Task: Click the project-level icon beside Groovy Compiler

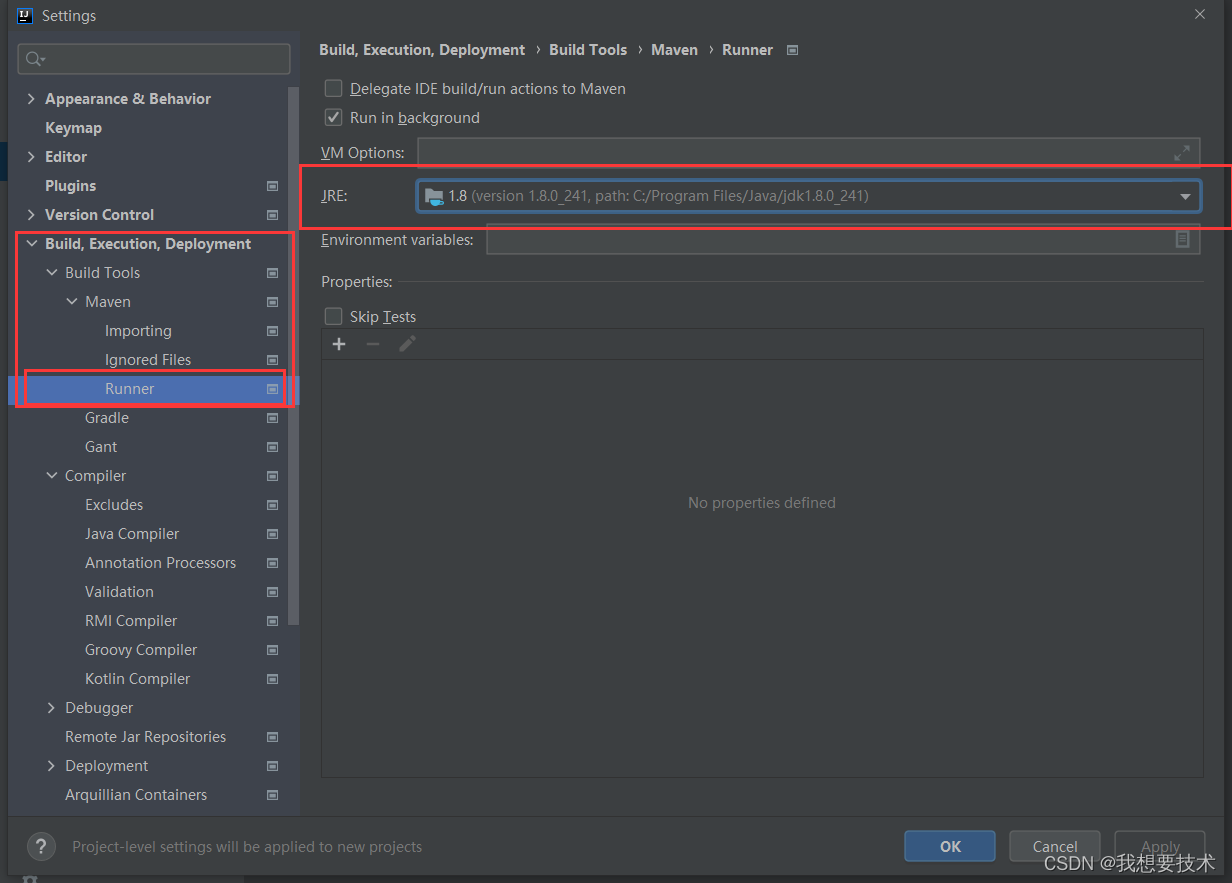Action: point(272,650)
